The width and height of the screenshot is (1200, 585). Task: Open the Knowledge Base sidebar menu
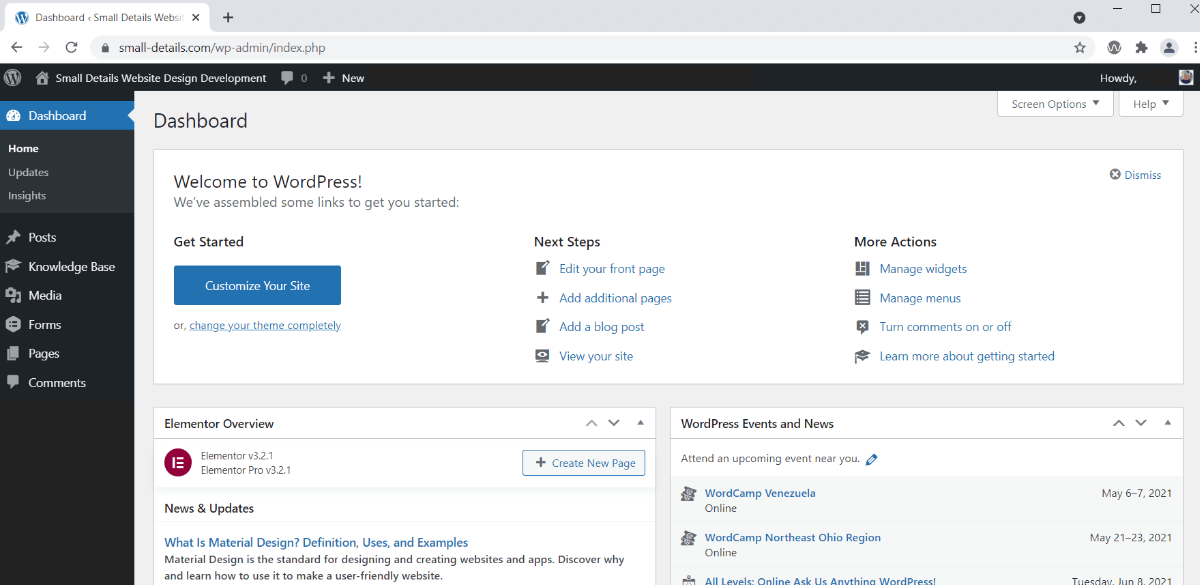point(71,267)
